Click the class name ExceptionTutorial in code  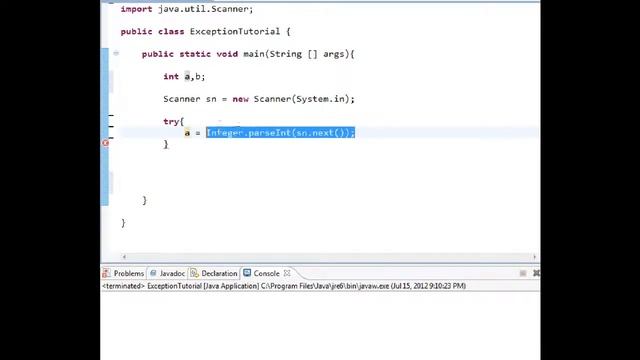[235, 31]
